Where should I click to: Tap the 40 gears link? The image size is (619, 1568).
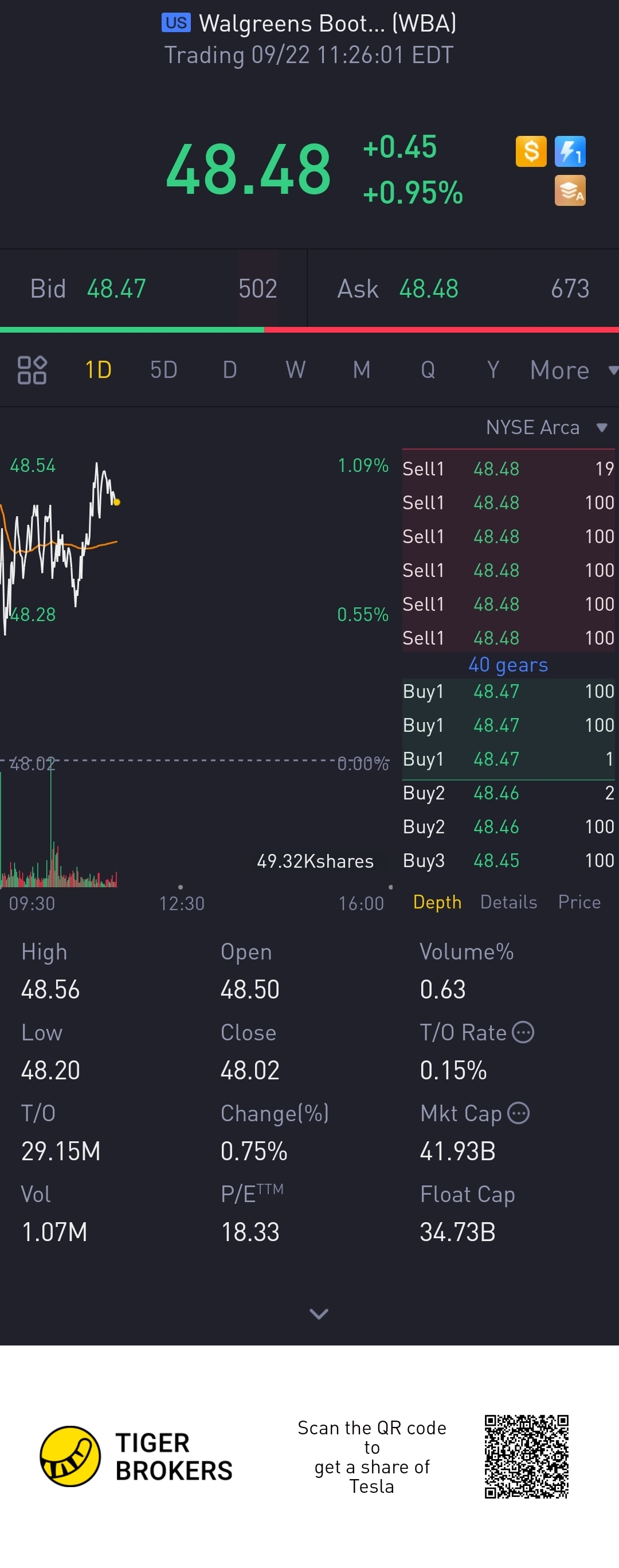point(508,665)
